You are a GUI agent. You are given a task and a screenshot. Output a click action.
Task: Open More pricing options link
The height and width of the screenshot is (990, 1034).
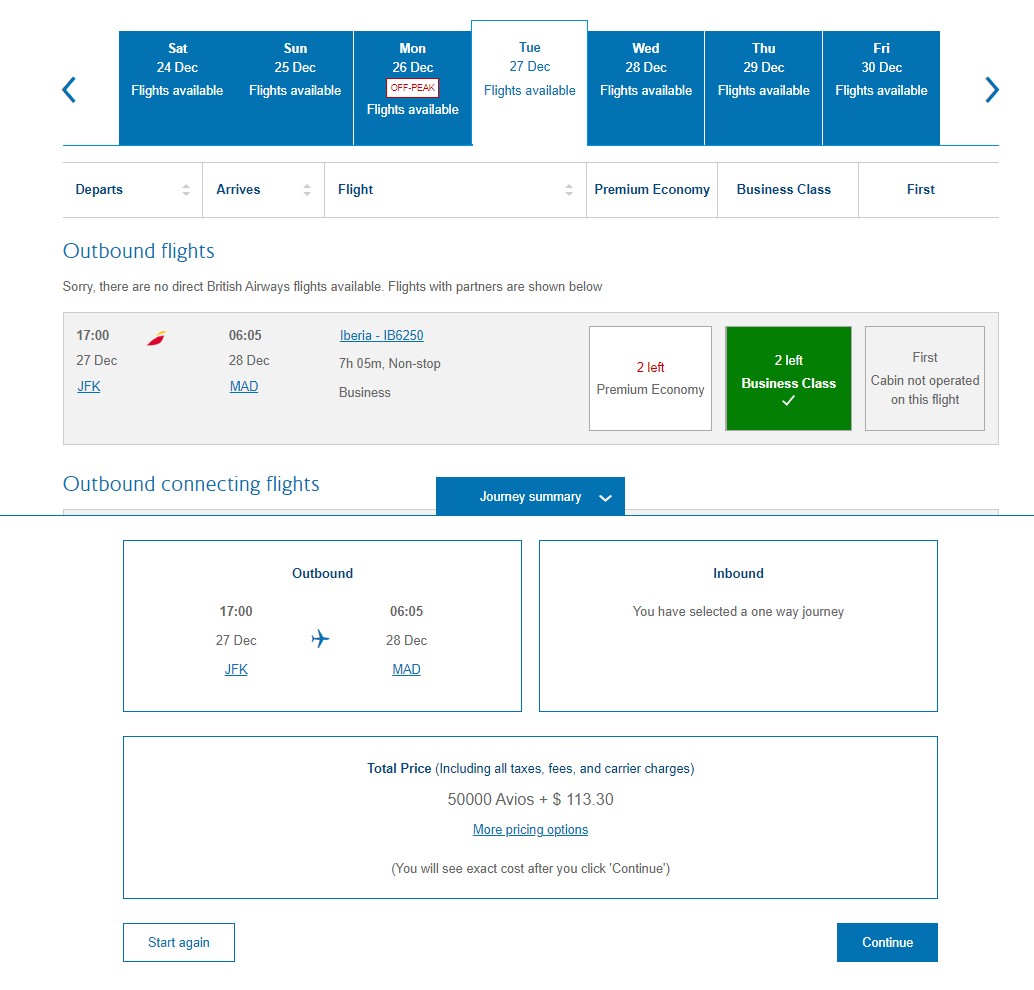click(x=530, y=830)
